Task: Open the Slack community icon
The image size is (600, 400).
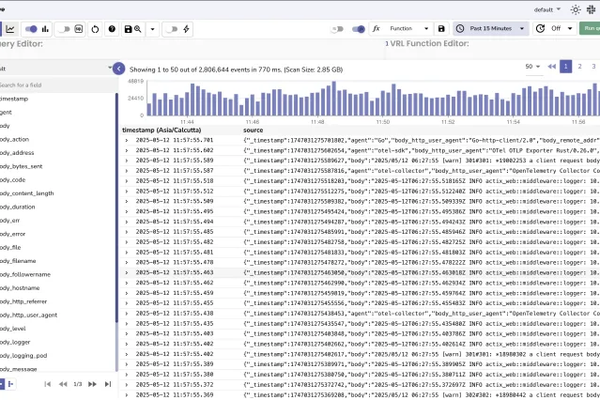Action: coord(591,10)
